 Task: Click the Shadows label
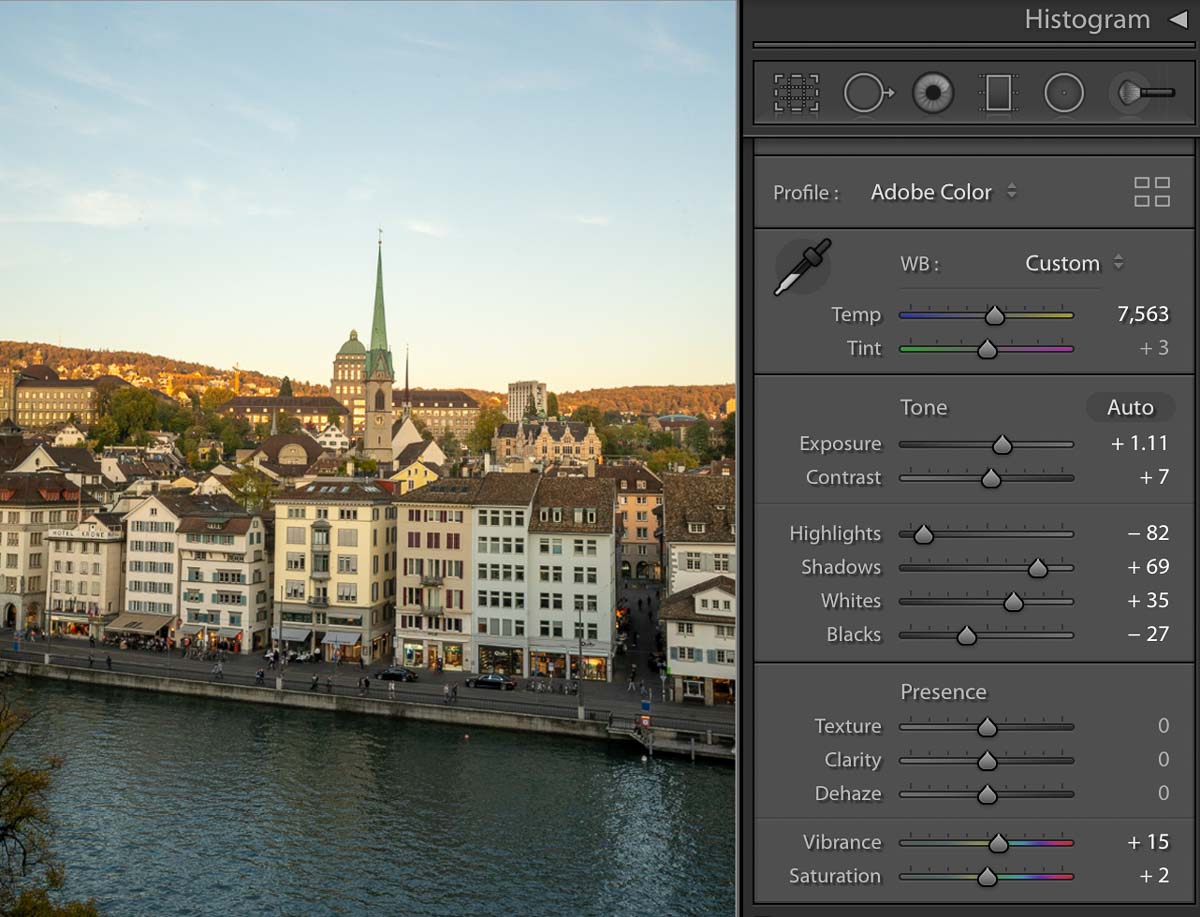tap(841, 566)
